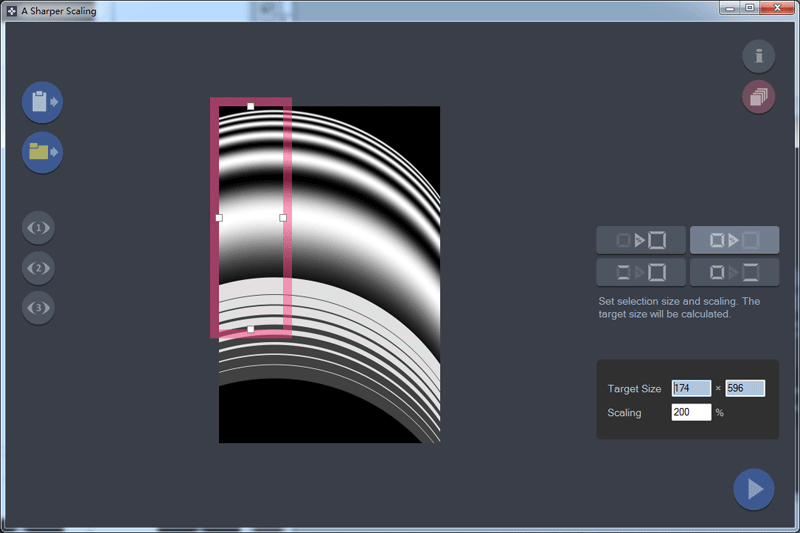
Task: Close the A Sharper Scaling window
Action: [777, 8]
